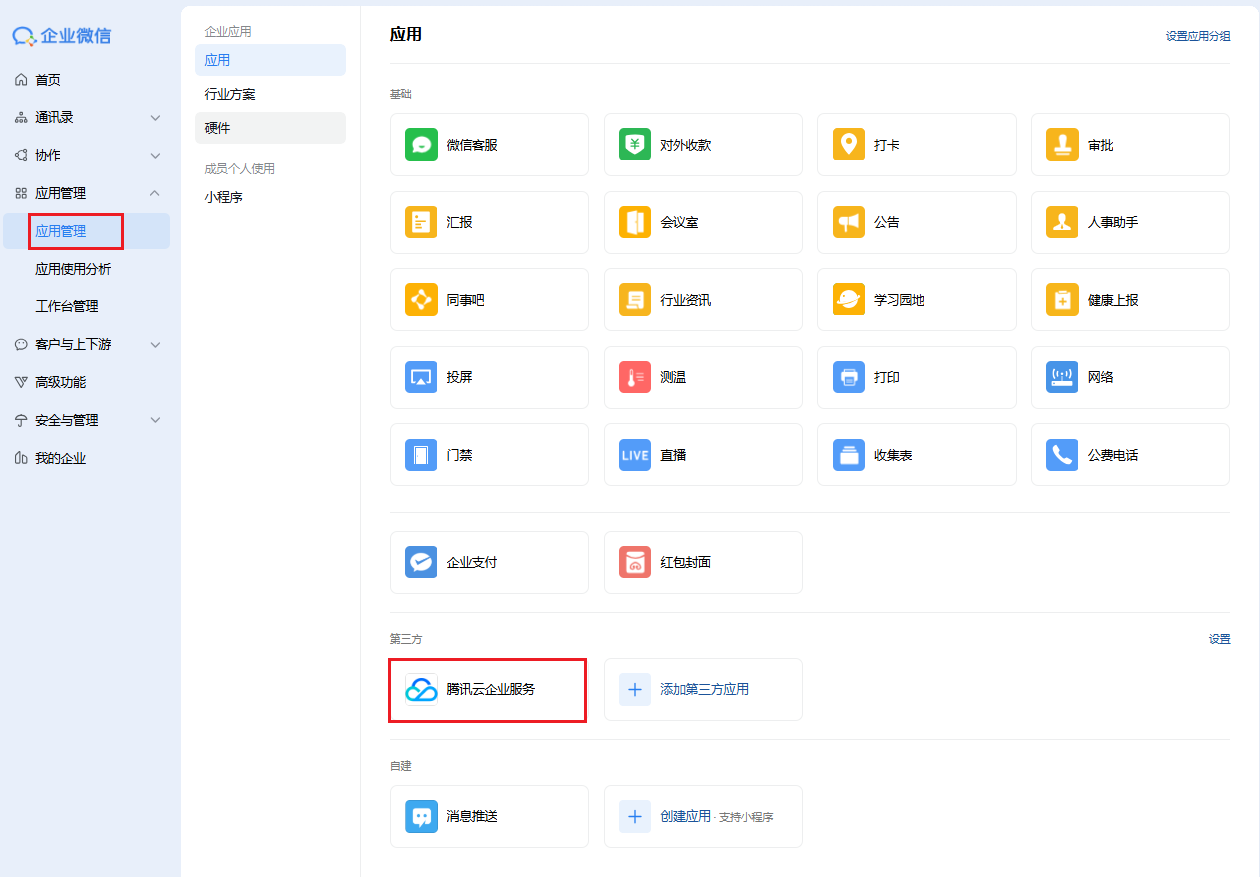
Task: Open the 直播 LIVE icon
Action: [635, 454]
